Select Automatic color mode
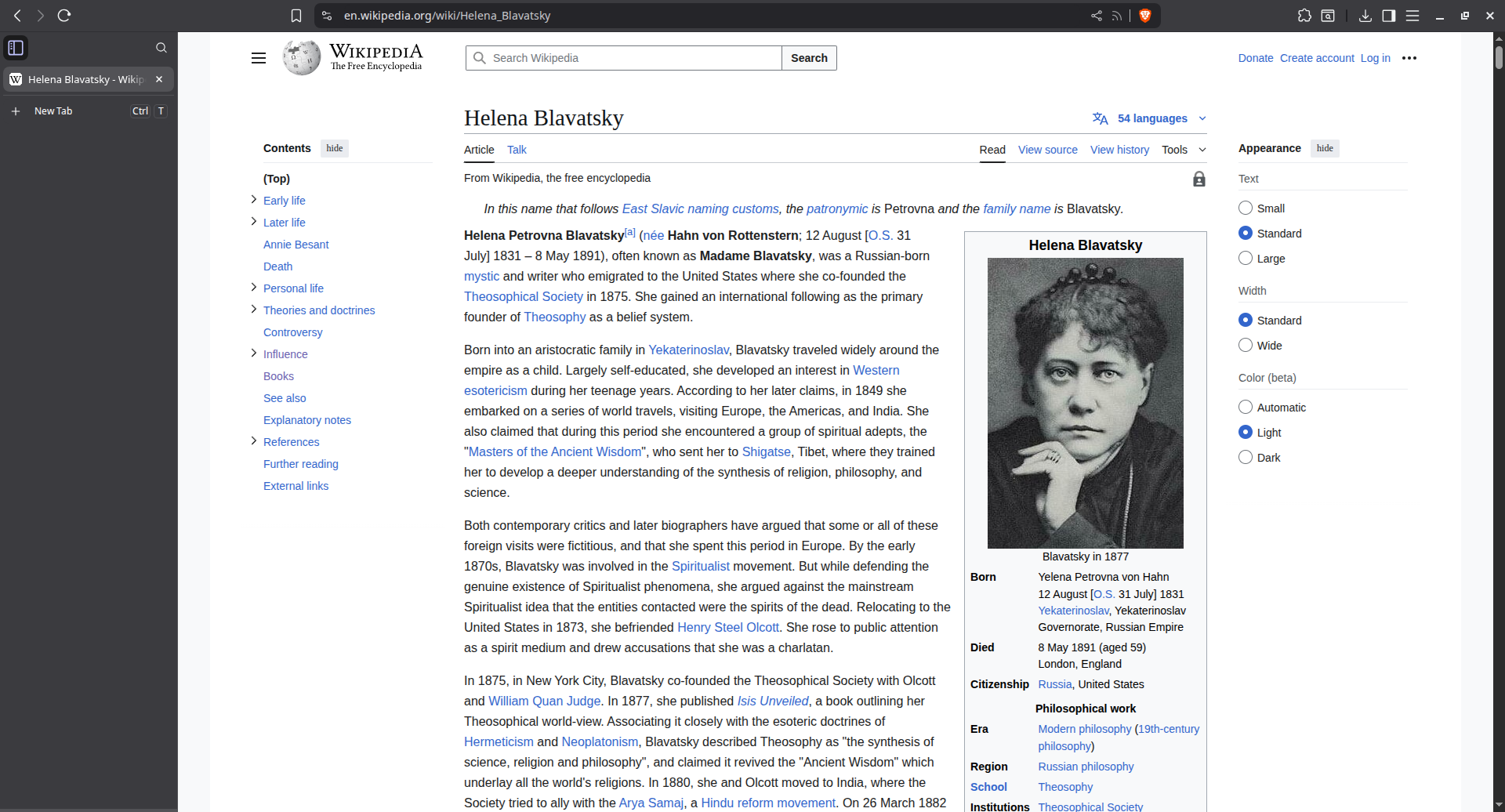The width and height of the screenshot is (1505, 812). click(1246, 407)
